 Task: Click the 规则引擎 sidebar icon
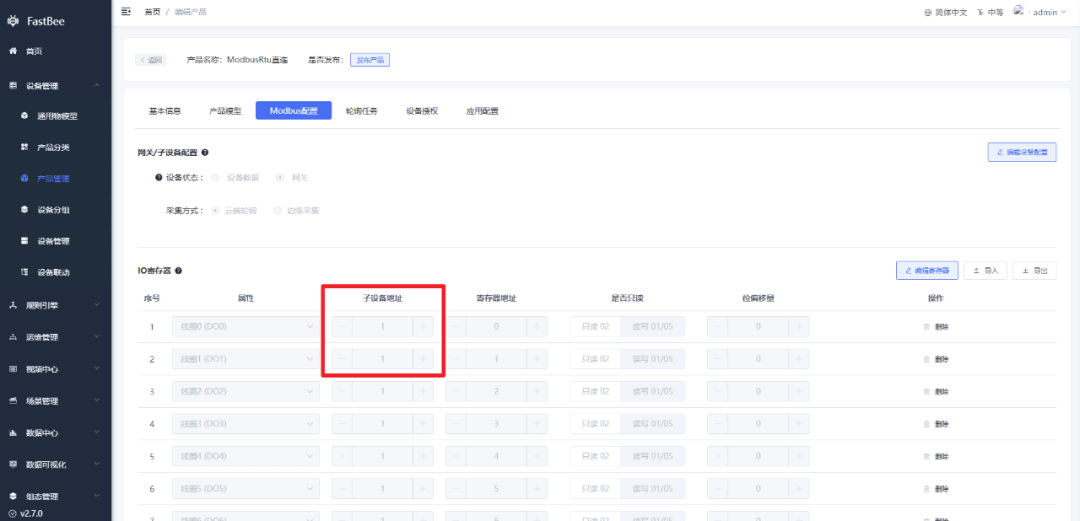pos(12,305)
